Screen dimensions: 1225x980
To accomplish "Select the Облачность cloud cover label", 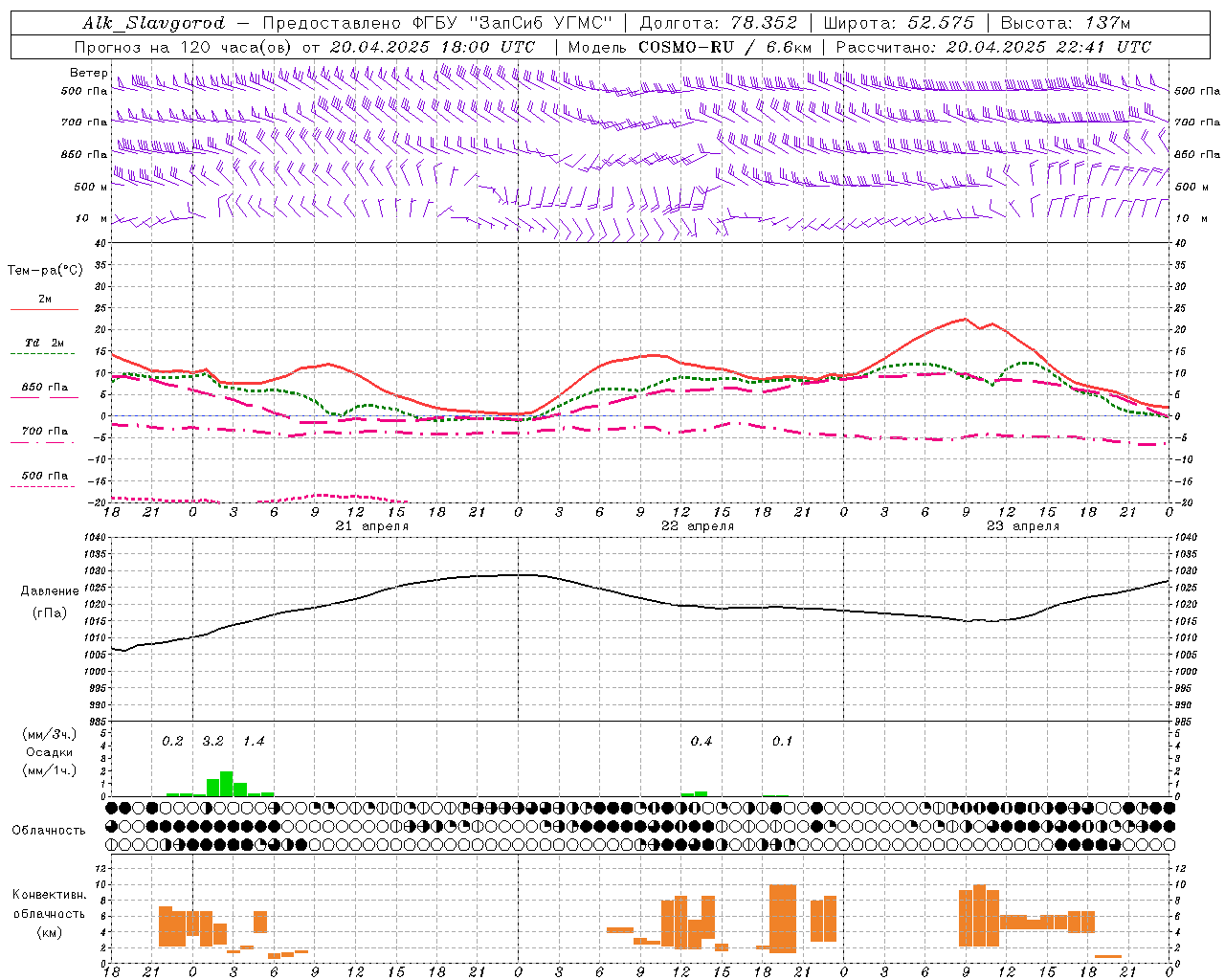I will click(x=49, y=831).
